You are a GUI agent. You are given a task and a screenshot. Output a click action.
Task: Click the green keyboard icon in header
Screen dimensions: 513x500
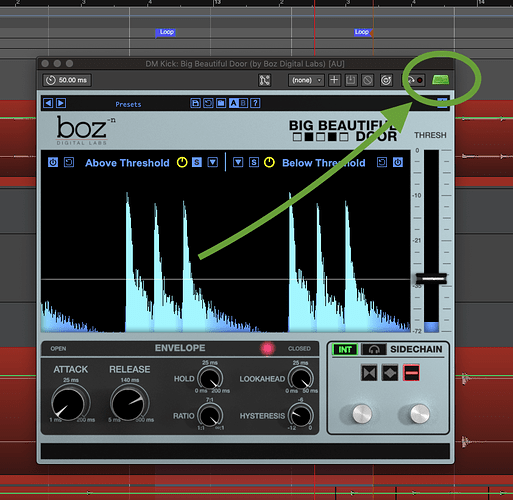[440, 80]
